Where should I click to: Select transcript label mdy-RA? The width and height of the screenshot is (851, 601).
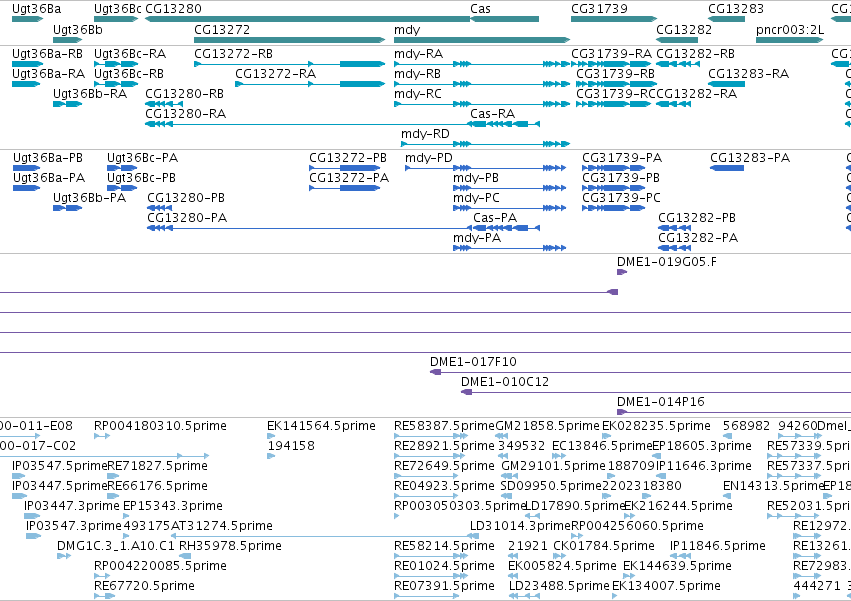[418, 54]
